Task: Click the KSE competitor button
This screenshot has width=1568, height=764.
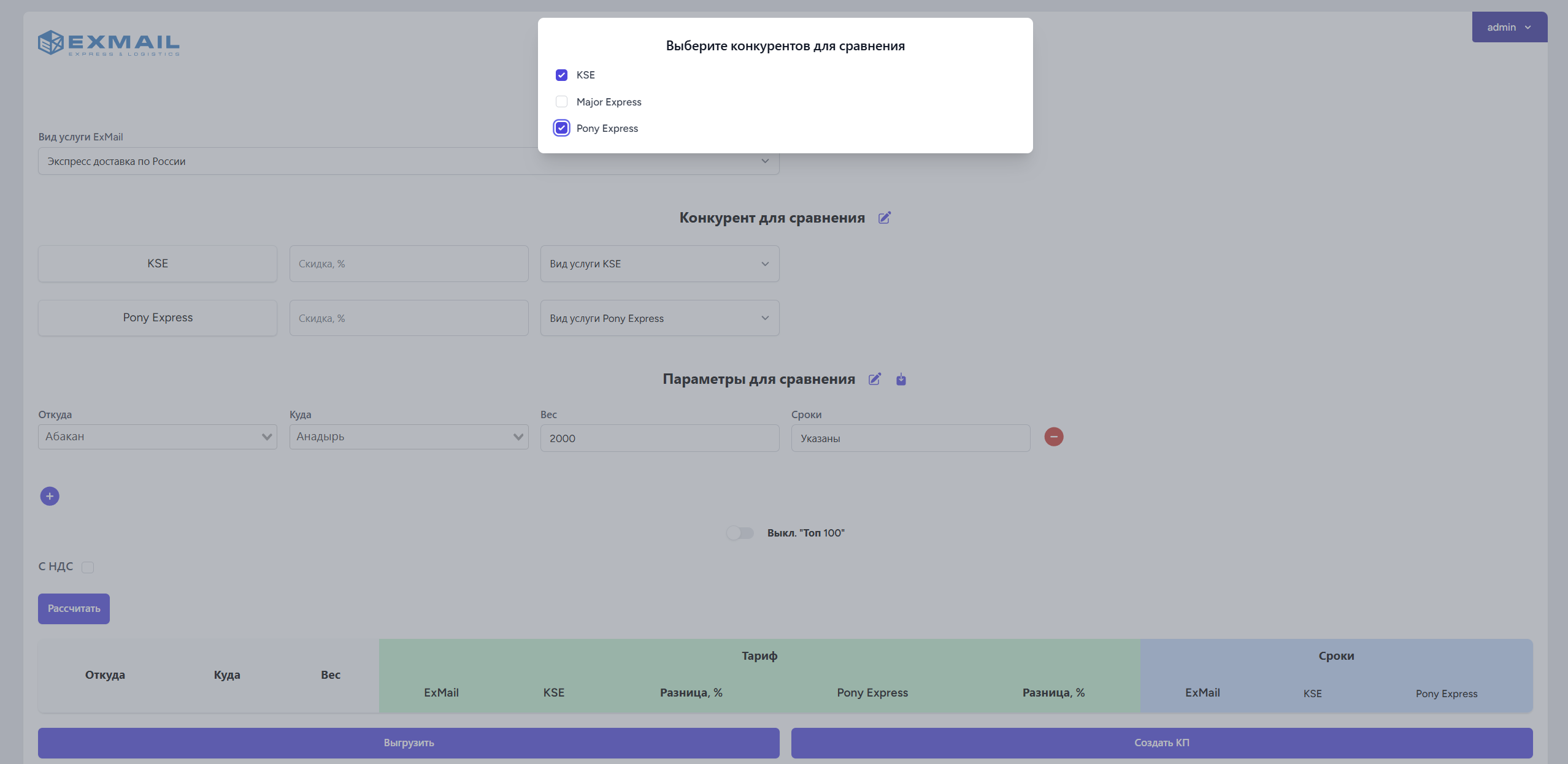Action: [158, 264]
